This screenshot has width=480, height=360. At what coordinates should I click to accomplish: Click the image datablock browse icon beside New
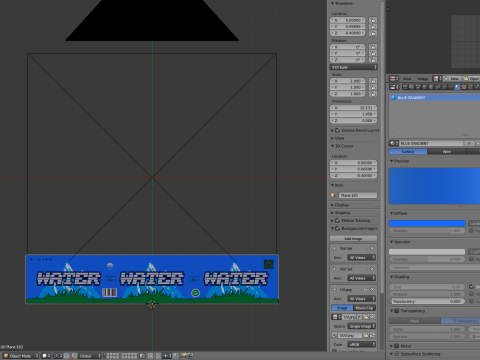[x=437, y=79]
